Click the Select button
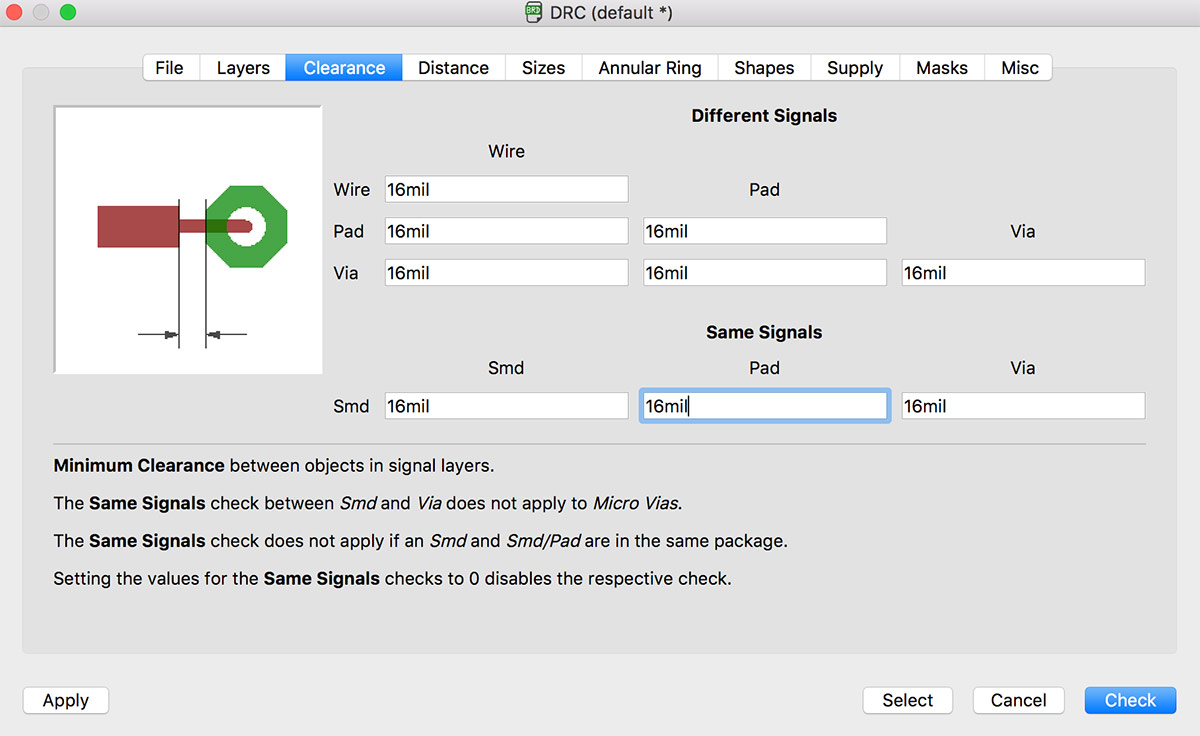The width and height of the screenshot is (1200, 736). 907,700
